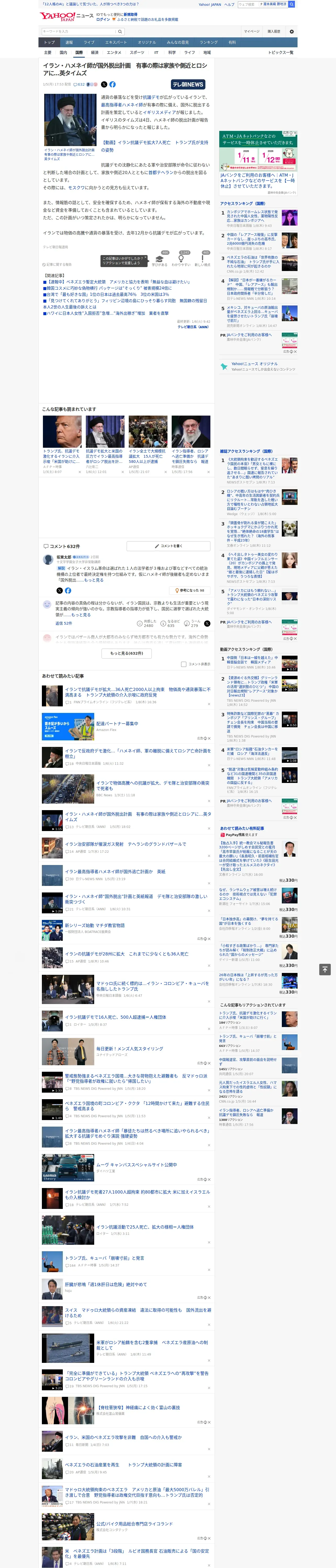Viewport: 336px width, 1568px height.
Task: Share article on Facebook beside the date line
Action: (112, 85)
